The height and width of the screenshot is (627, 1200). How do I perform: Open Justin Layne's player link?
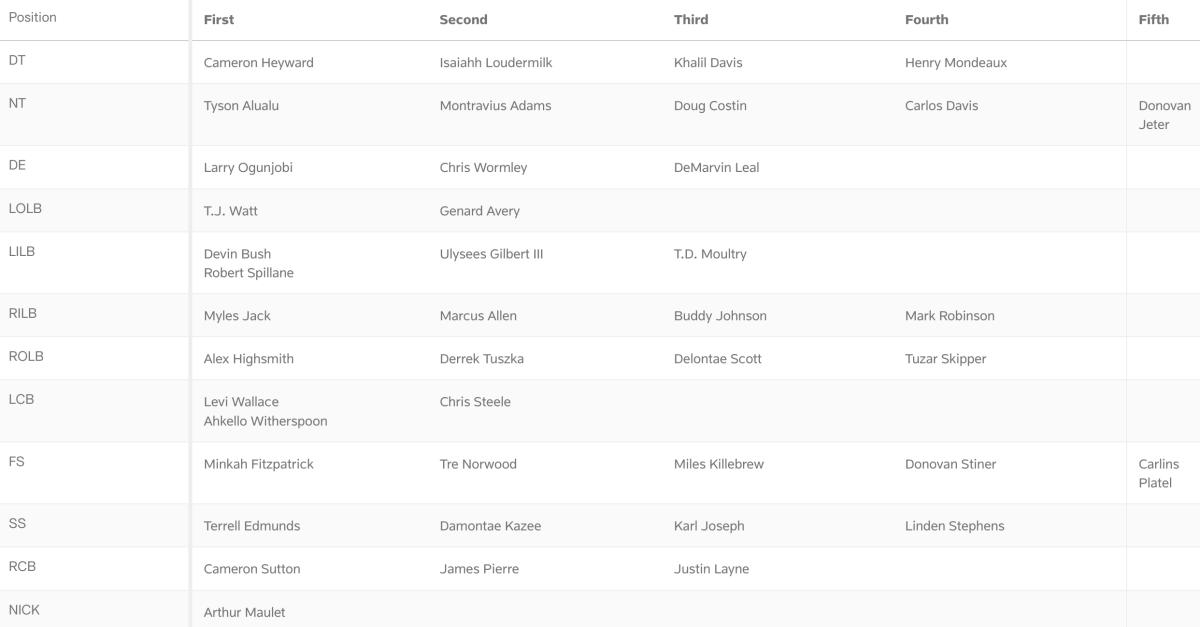point(711,569)
